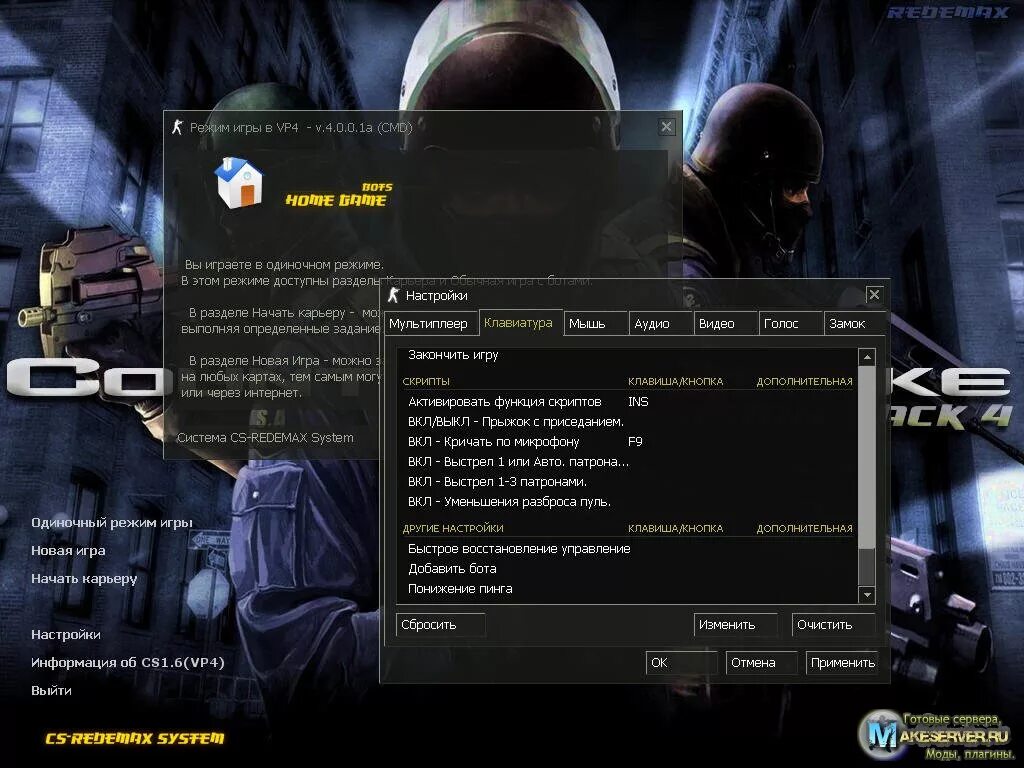Open Информация об CS1.6(VP4) menu item
The width and height of the screenshot is (1024, 768).
pyautogui.click(x=128, y=662)
